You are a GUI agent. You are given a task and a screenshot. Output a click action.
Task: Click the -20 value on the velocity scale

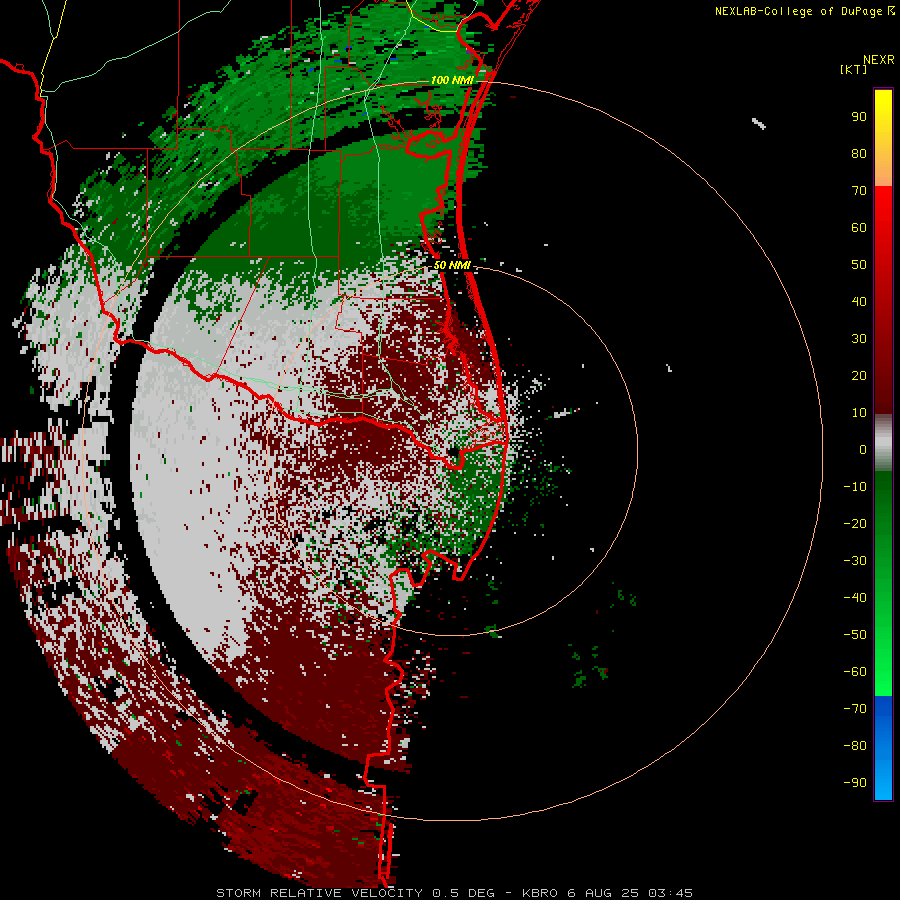(x=855, y=523)
